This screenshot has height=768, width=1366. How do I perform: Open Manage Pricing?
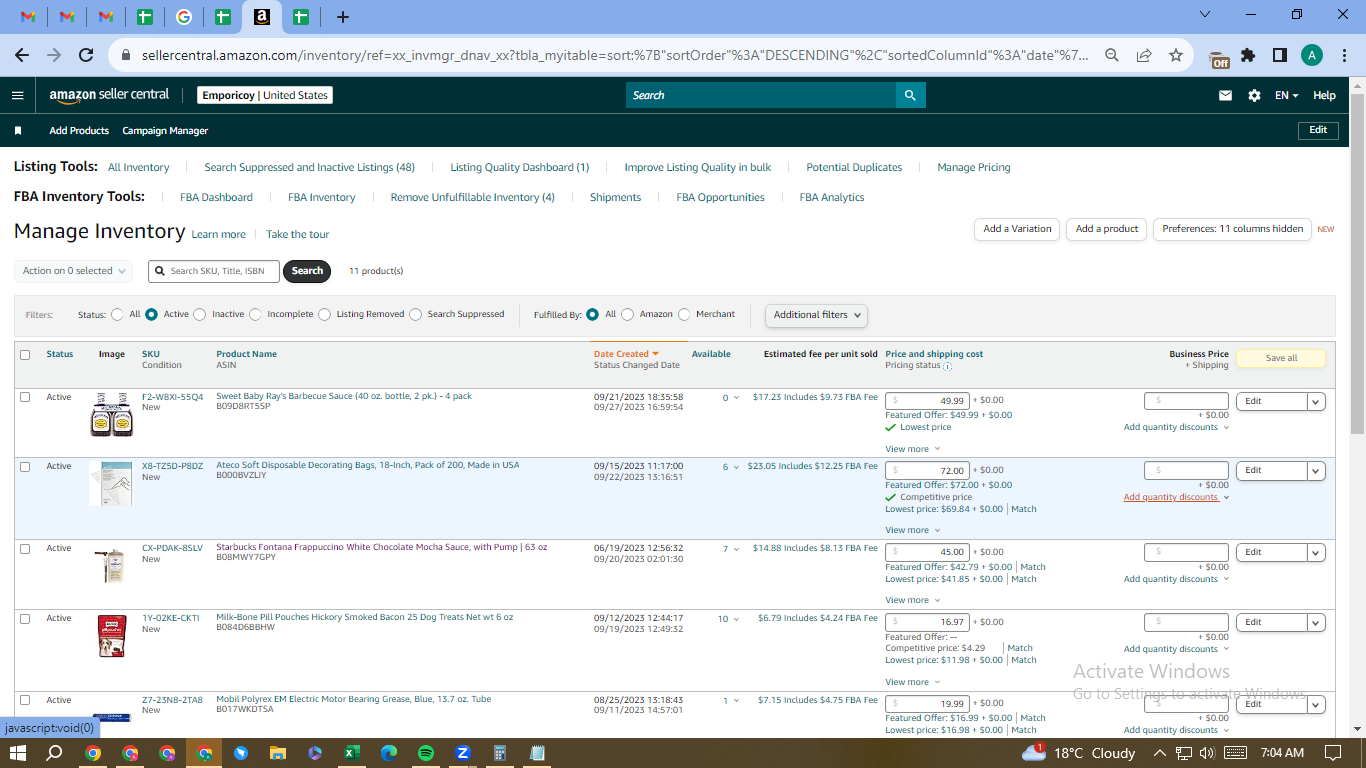pyautogui.click(x=974, y=167)
